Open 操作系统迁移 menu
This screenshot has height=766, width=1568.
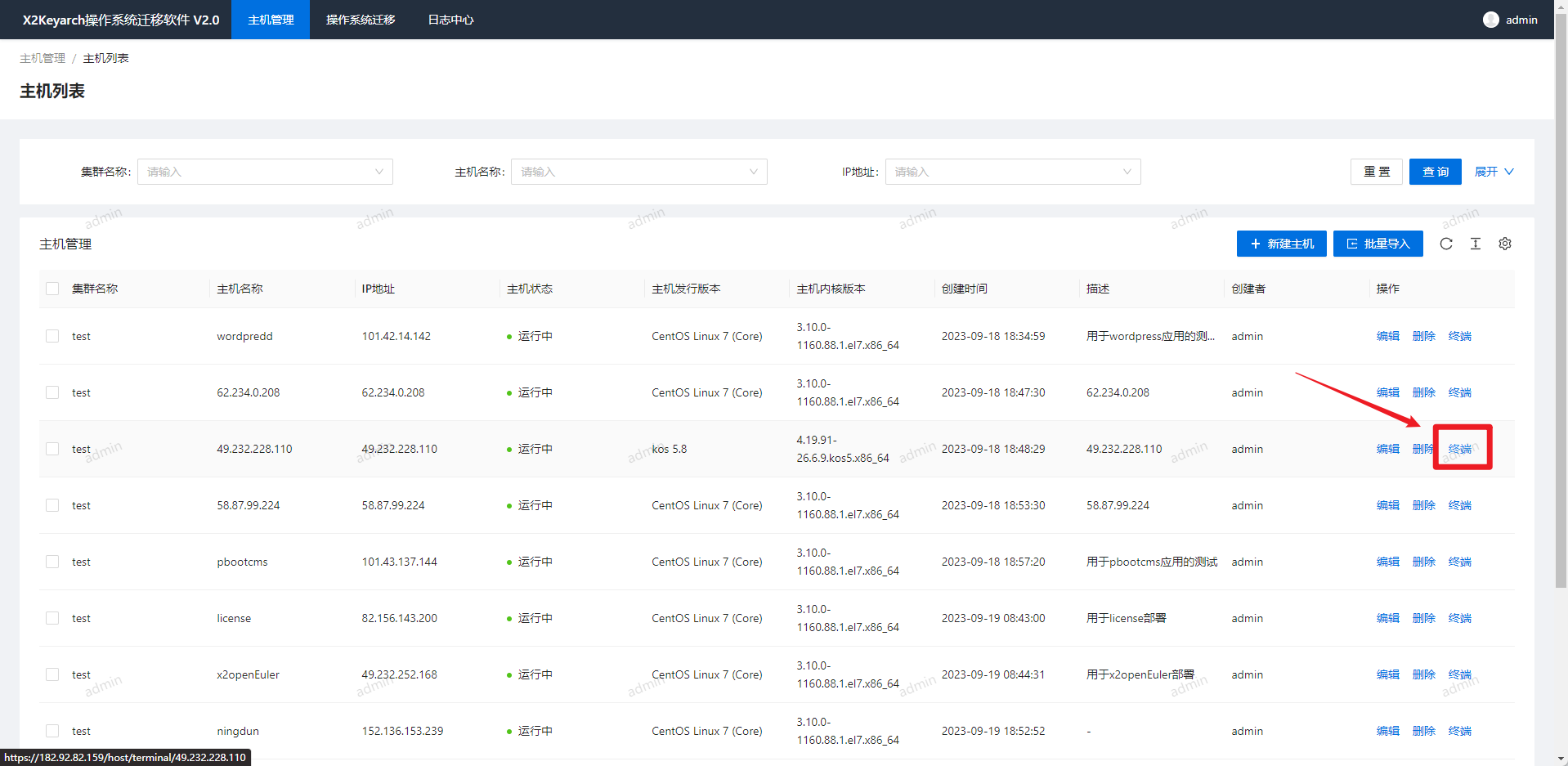pyautogui.click(x=361, y=20)
